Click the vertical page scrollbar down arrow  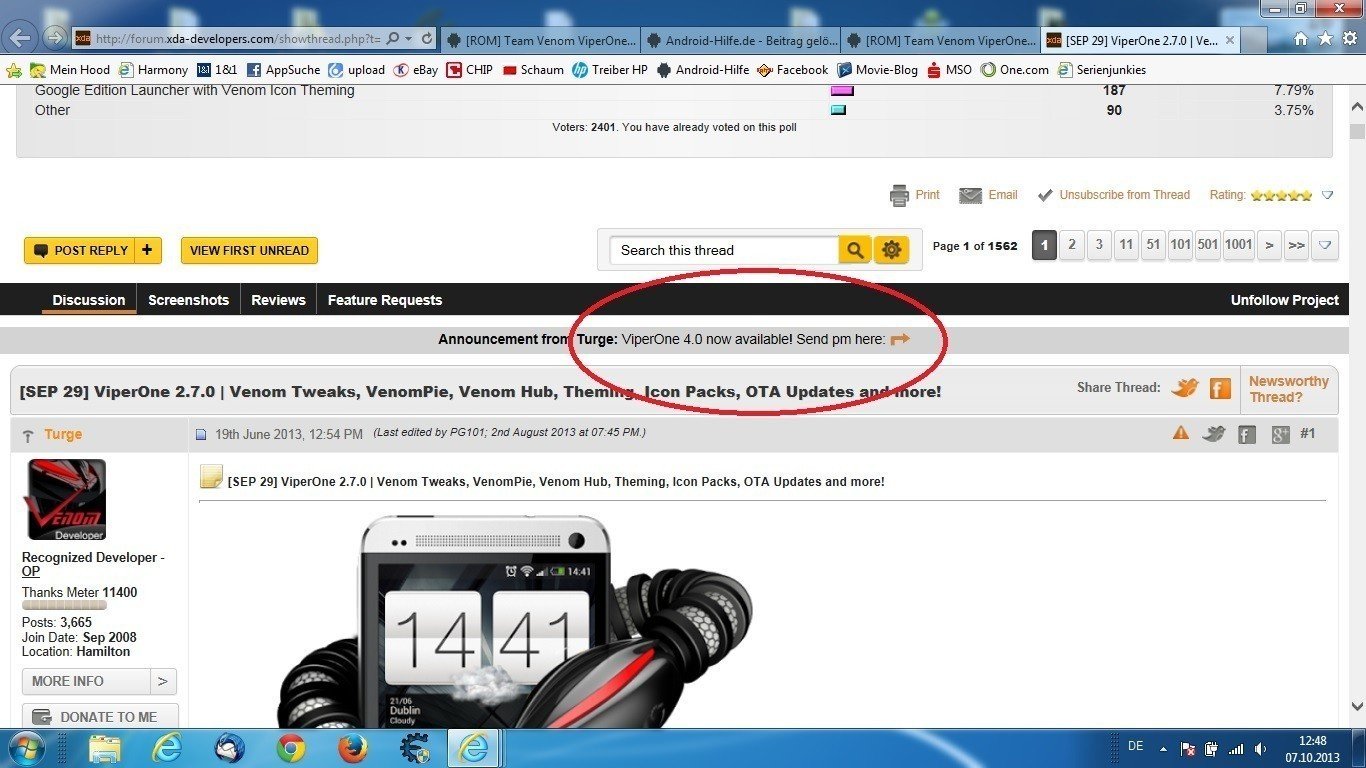coord(1357,705)
